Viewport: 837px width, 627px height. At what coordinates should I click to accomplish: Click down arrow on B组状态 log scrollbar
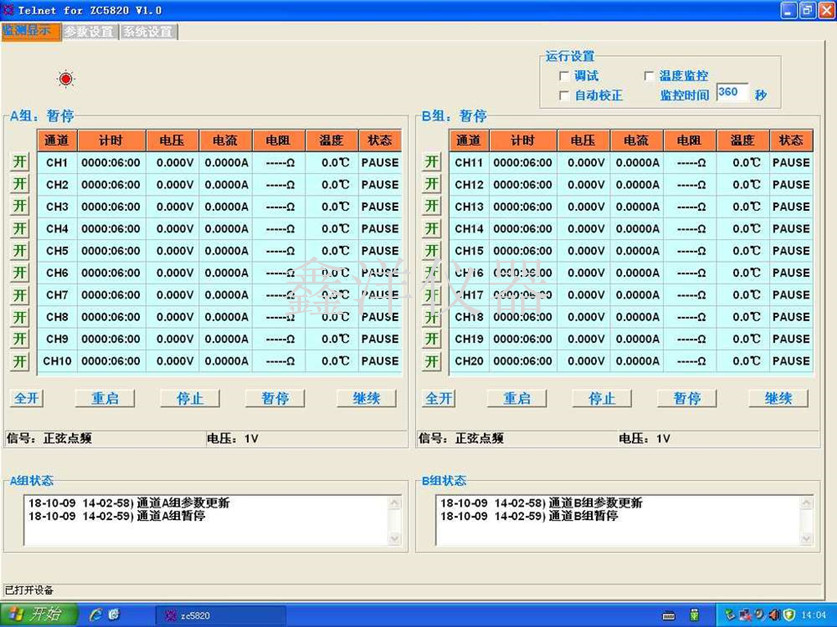(x=807, y=536)
